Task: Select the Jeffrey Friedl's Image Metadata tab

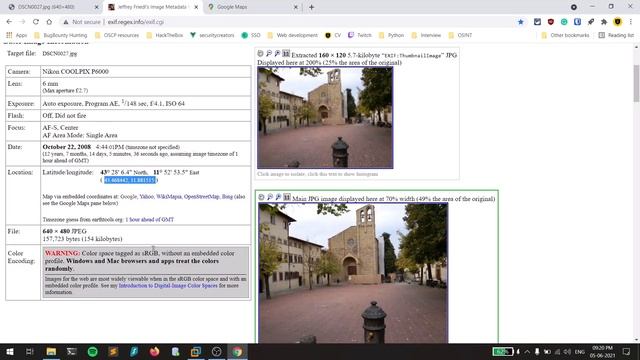Action: point(152,7)
